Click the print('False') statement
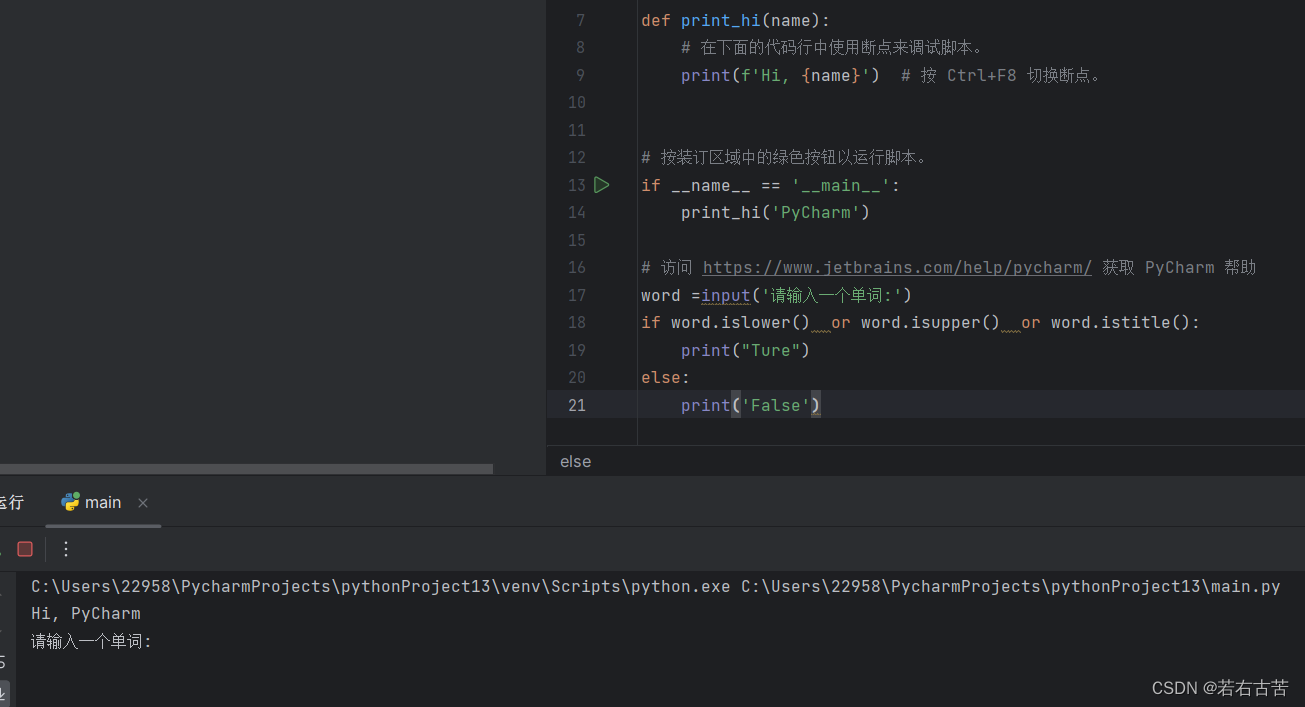Image resolution: width=1305 pixels, height=707 pixels. coord(751,405)
